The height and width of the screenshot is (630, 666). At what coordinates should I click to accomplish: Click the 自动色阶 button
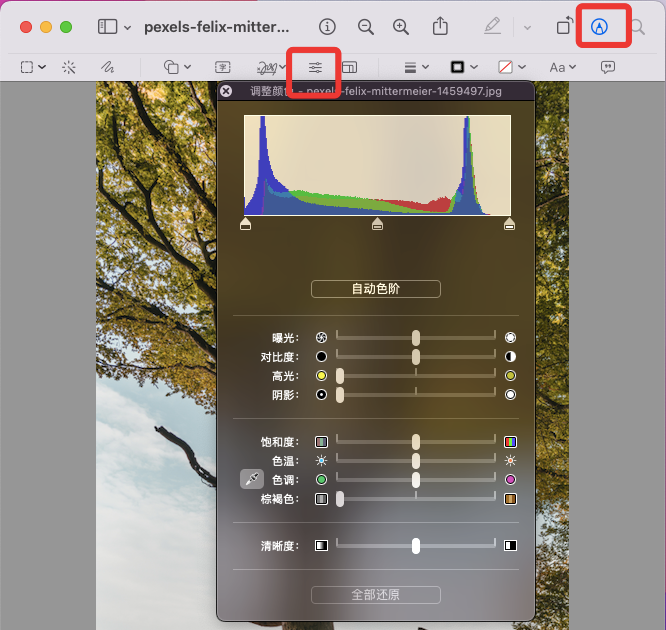point(376,289)
